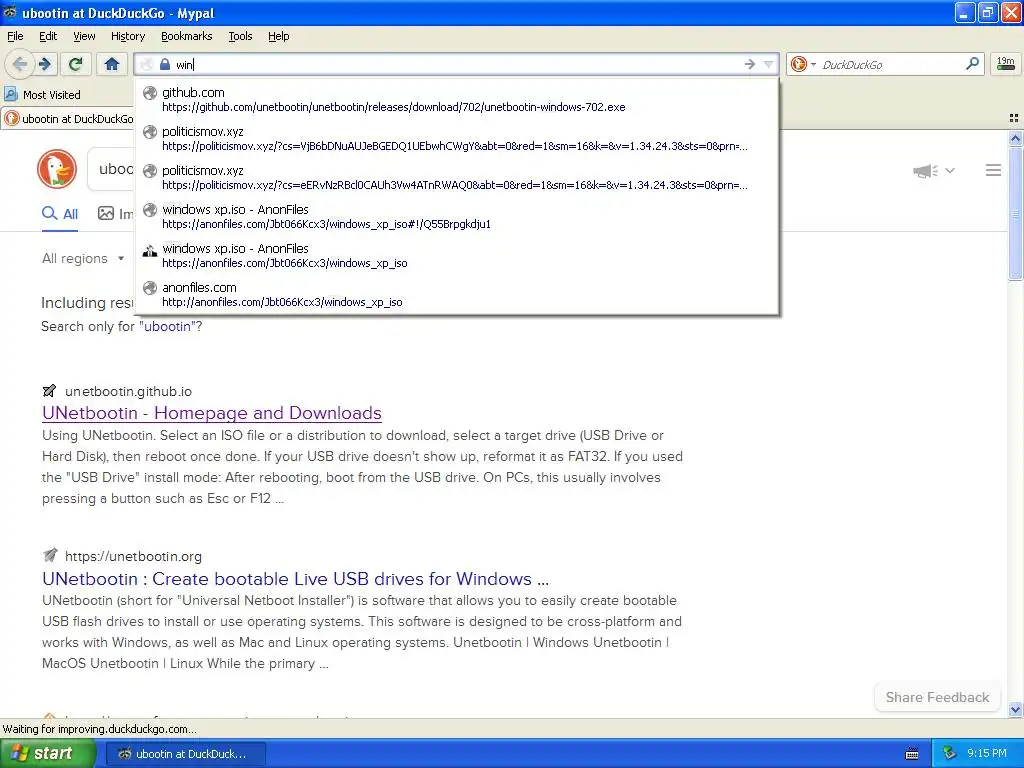Screen dimensions: 1024x768
Task: Open the hamburger side menu
Action: click(x=993, y=170)
